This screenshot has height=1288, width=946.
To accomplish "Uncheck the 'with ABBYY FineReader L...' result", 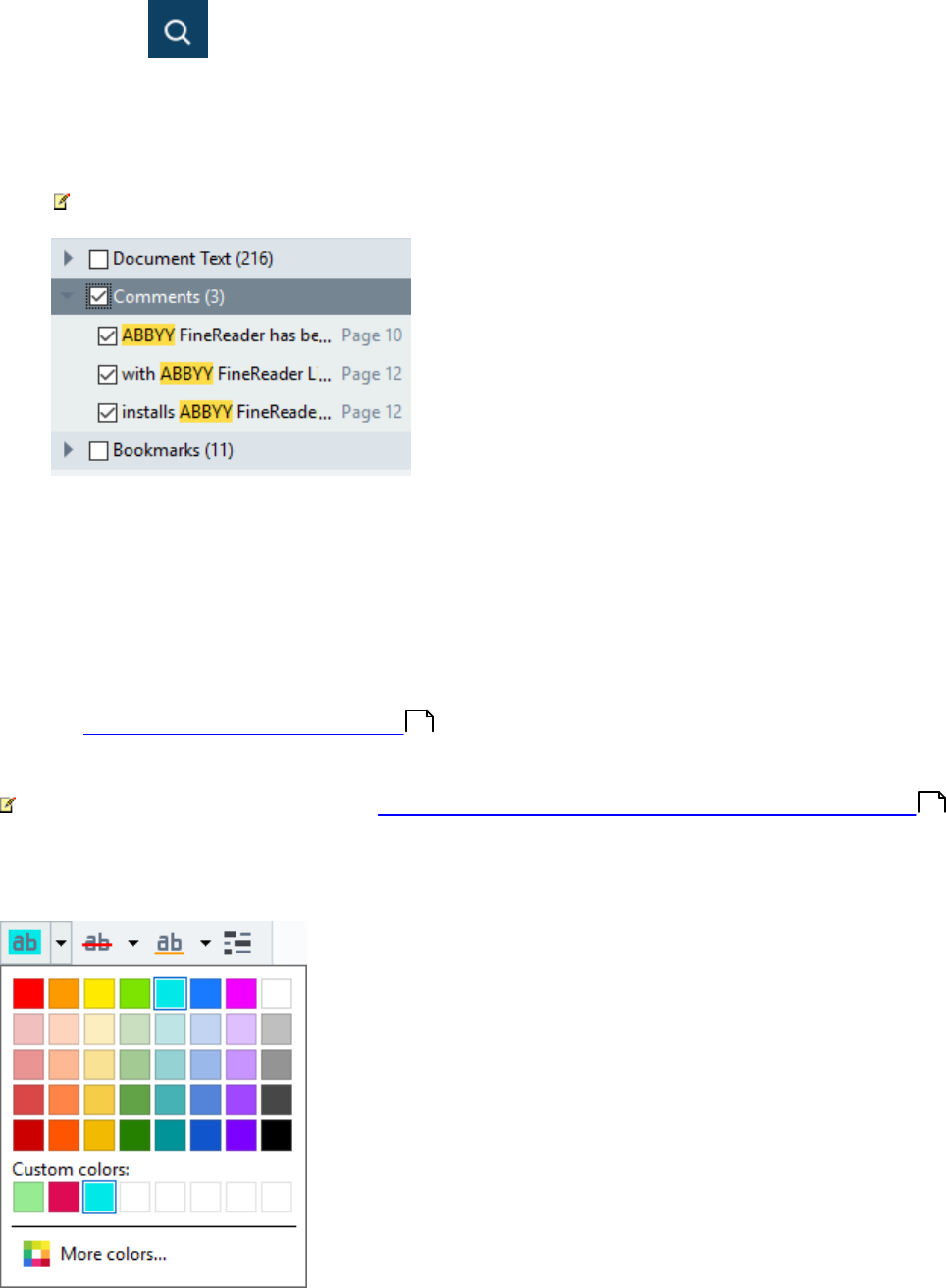I will point(108,374).
